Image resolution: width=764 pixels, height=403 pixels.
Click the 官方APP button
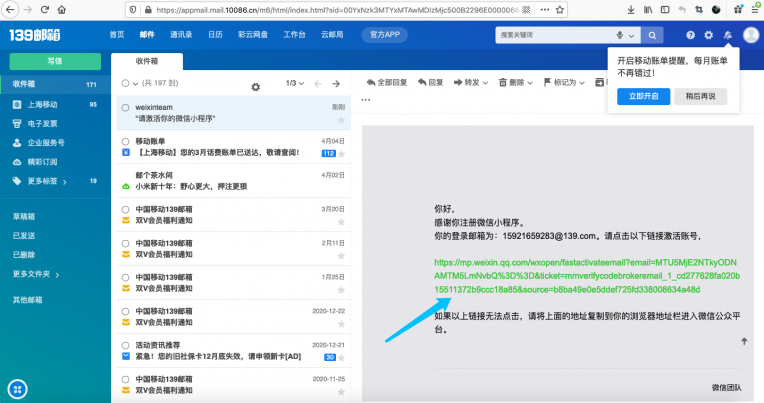[x=384, y=35]
